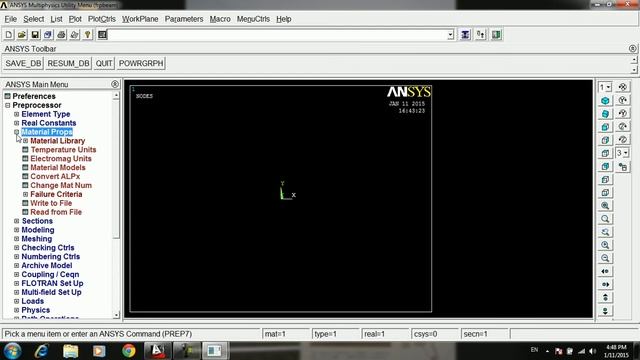Click the Main Menu scrollbar up arrow
Image resolution: width=640 pixels, height=360 pixels.
pyautogui.click(x=116, y=95)
